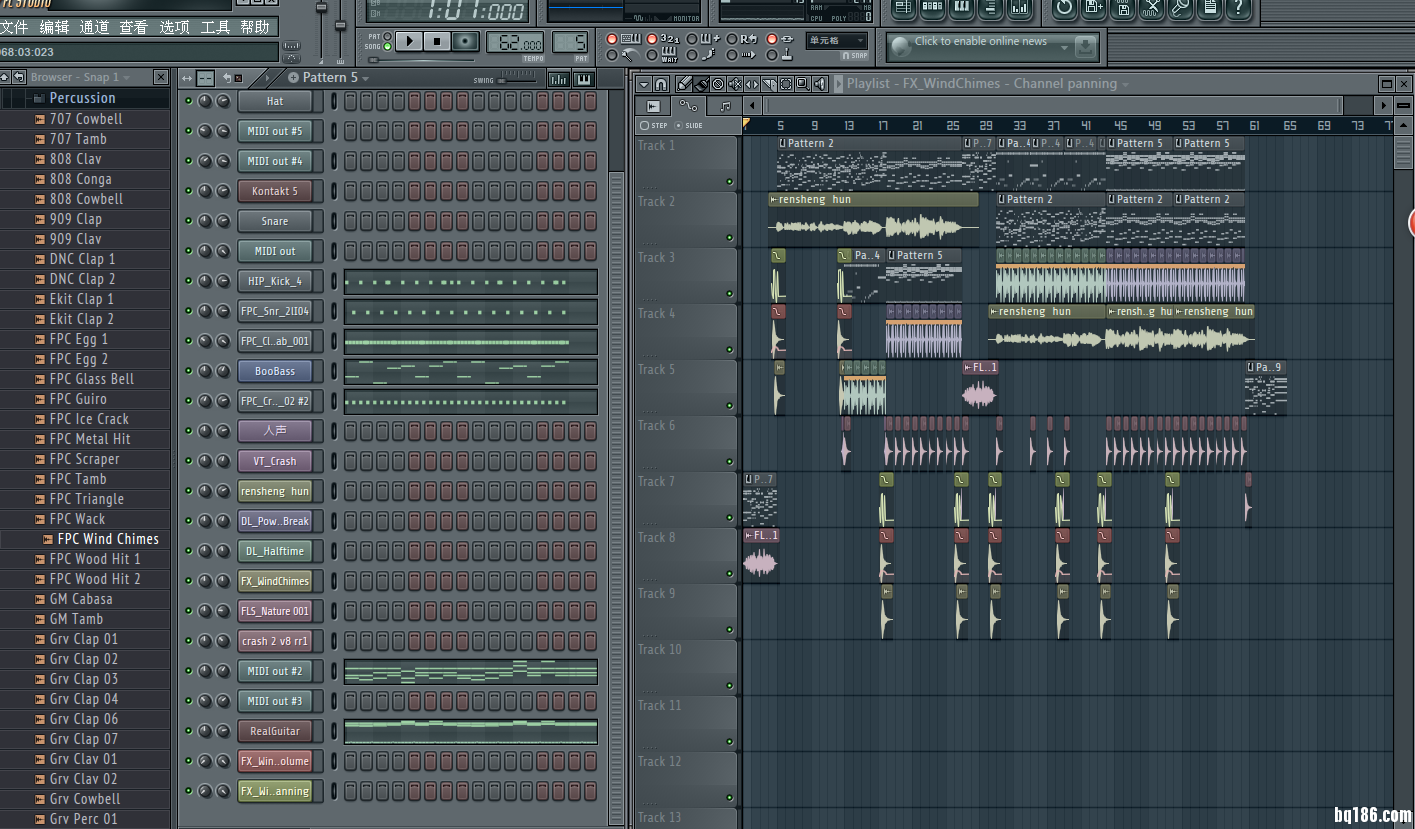This screenshot has width=1415, height=829.
Task: Open the step sequencer from top toolbar
Action: (932, 9)
